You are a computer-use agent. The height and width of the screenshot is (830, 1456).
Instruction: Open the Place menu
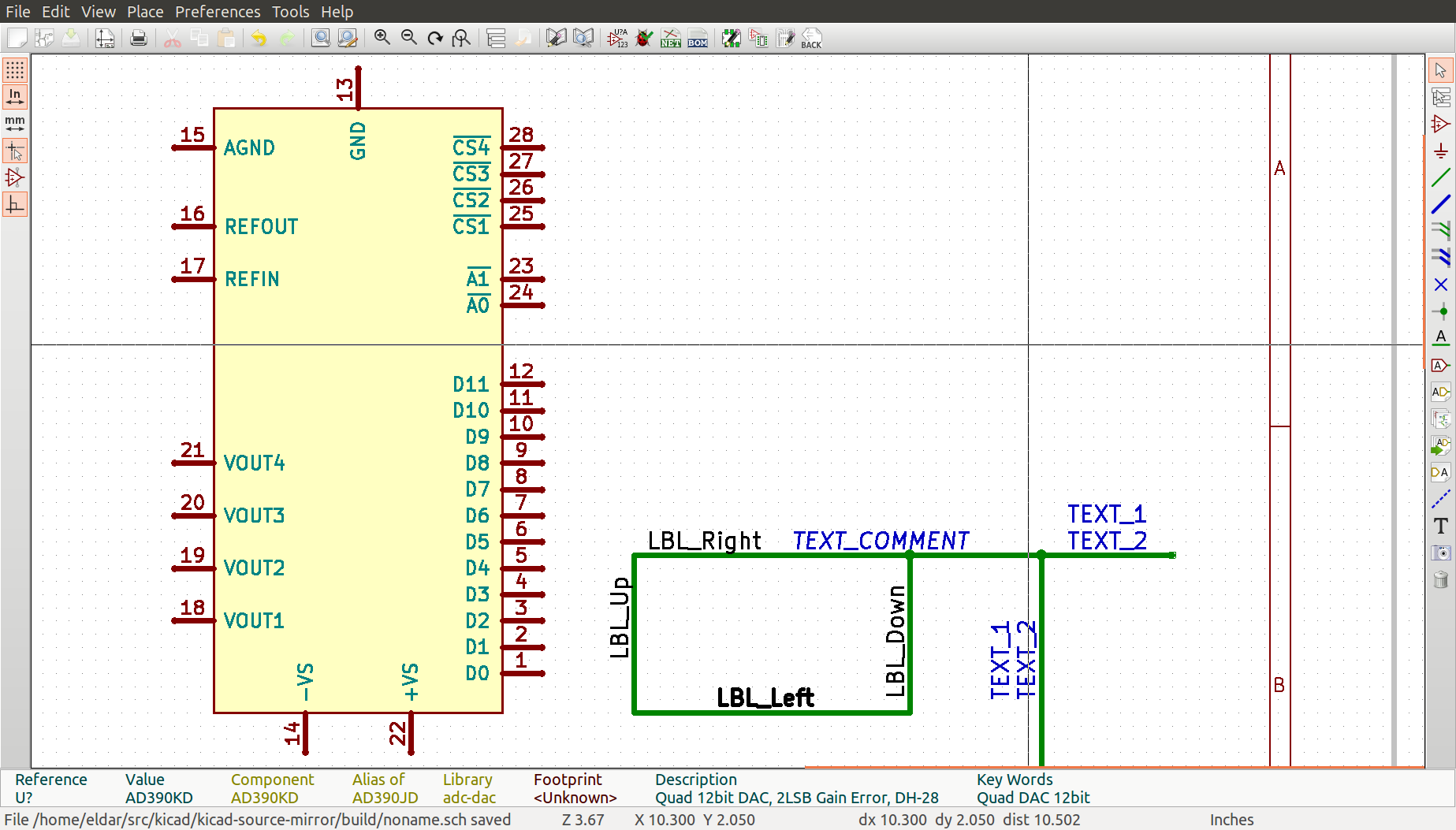point(145,12)
